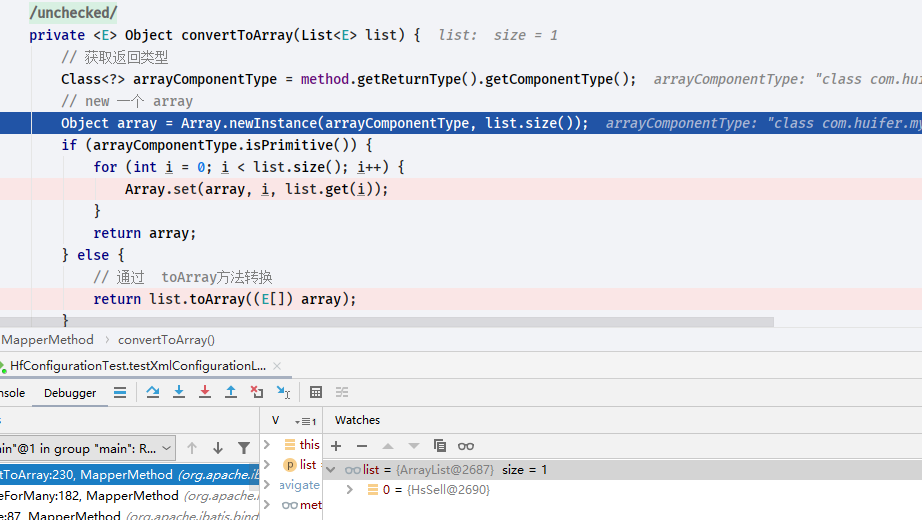The image size is (922, 520).
Task: Click the red Force Step Into icon
Action: (205, 393)
